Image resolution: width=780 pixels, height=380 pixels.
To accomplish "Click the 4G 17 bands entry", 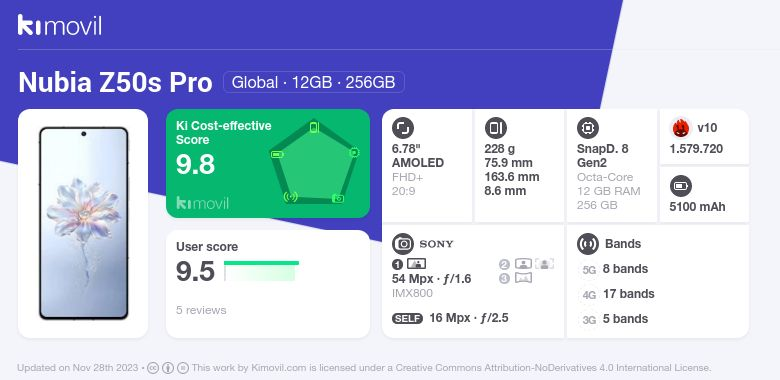I will point(618,294).
